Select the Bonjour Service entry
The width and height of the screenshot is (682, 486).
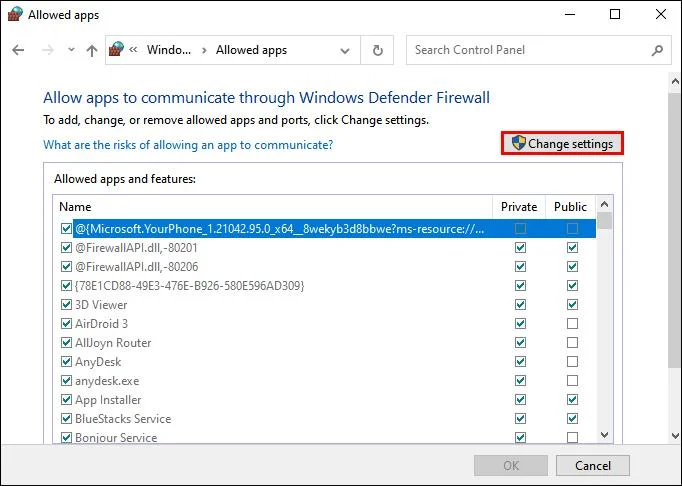tap(116, 437)
